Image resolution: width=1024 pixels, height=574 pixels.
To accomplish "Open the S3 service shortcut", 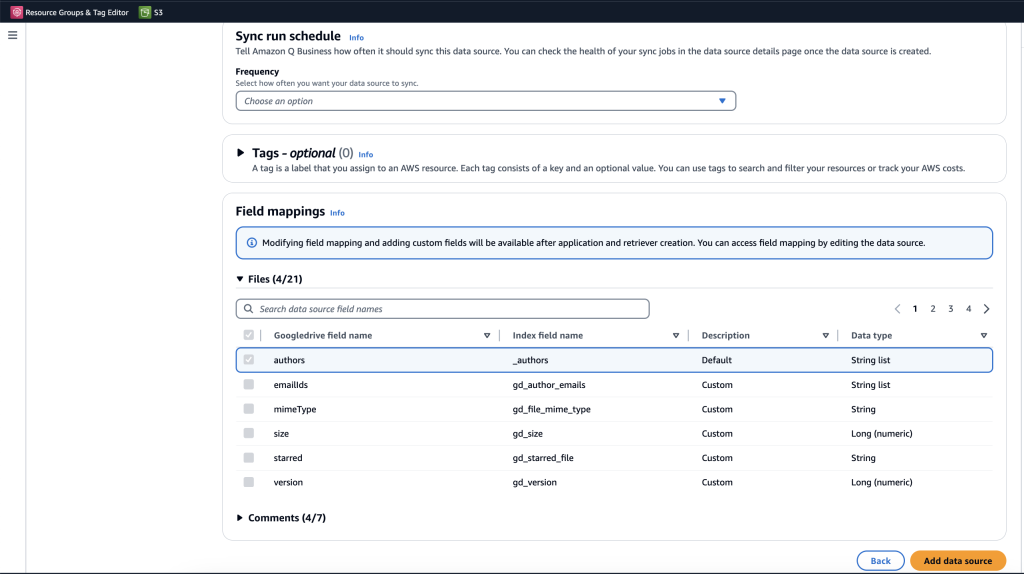I will pos(151,12).
